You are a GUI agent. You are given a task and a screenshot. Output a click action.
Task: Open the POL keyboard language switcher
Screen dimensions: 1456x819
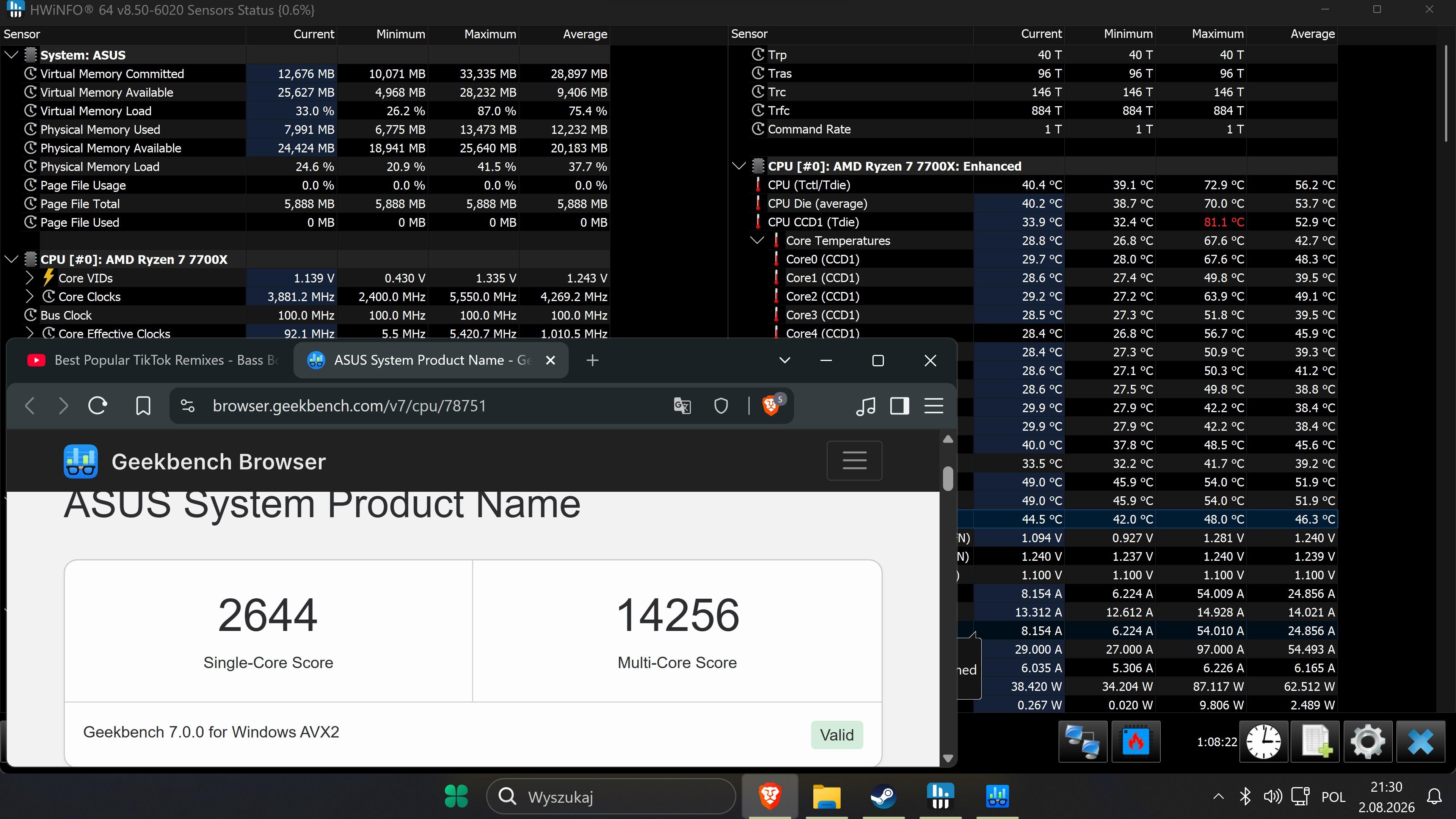(1333, 797)
